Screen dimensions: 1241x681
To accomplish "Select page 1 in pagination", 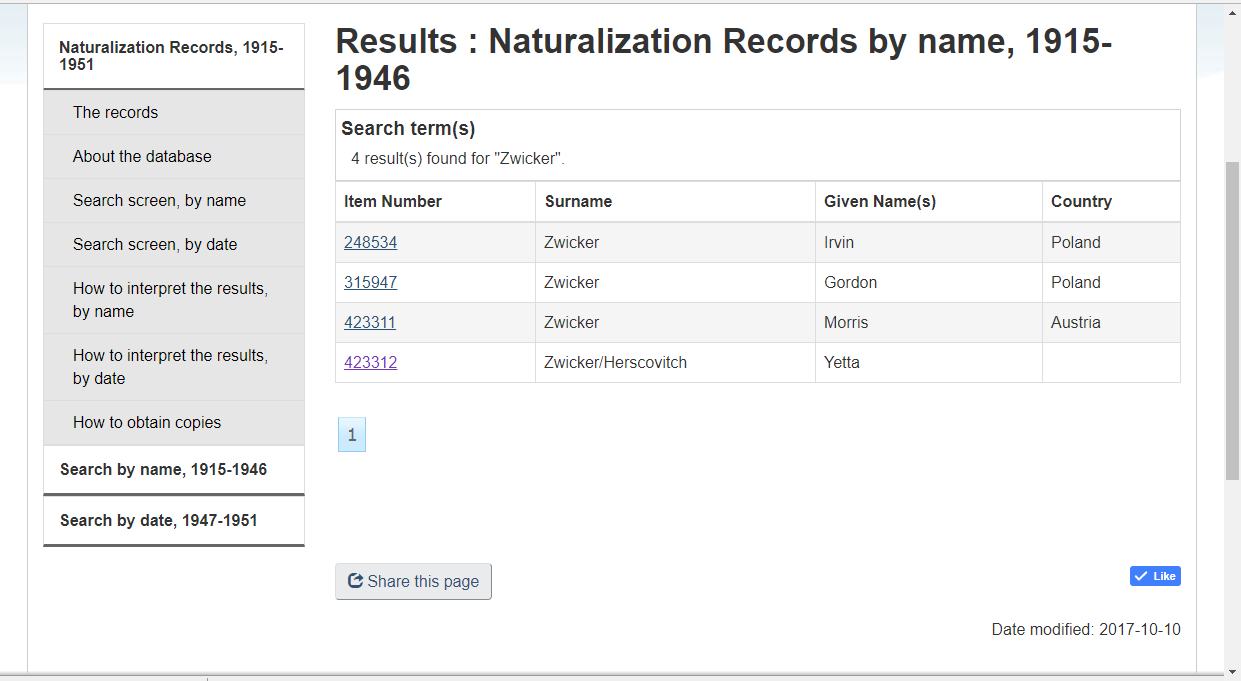I will 351,435.
